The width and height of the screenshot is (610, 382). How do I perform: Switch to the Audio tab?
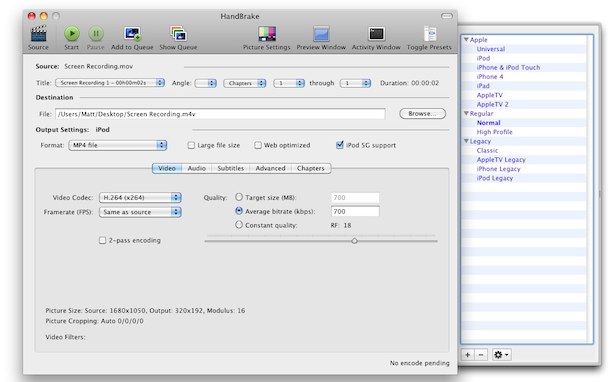pyautogui.click(x=196, y=168)
